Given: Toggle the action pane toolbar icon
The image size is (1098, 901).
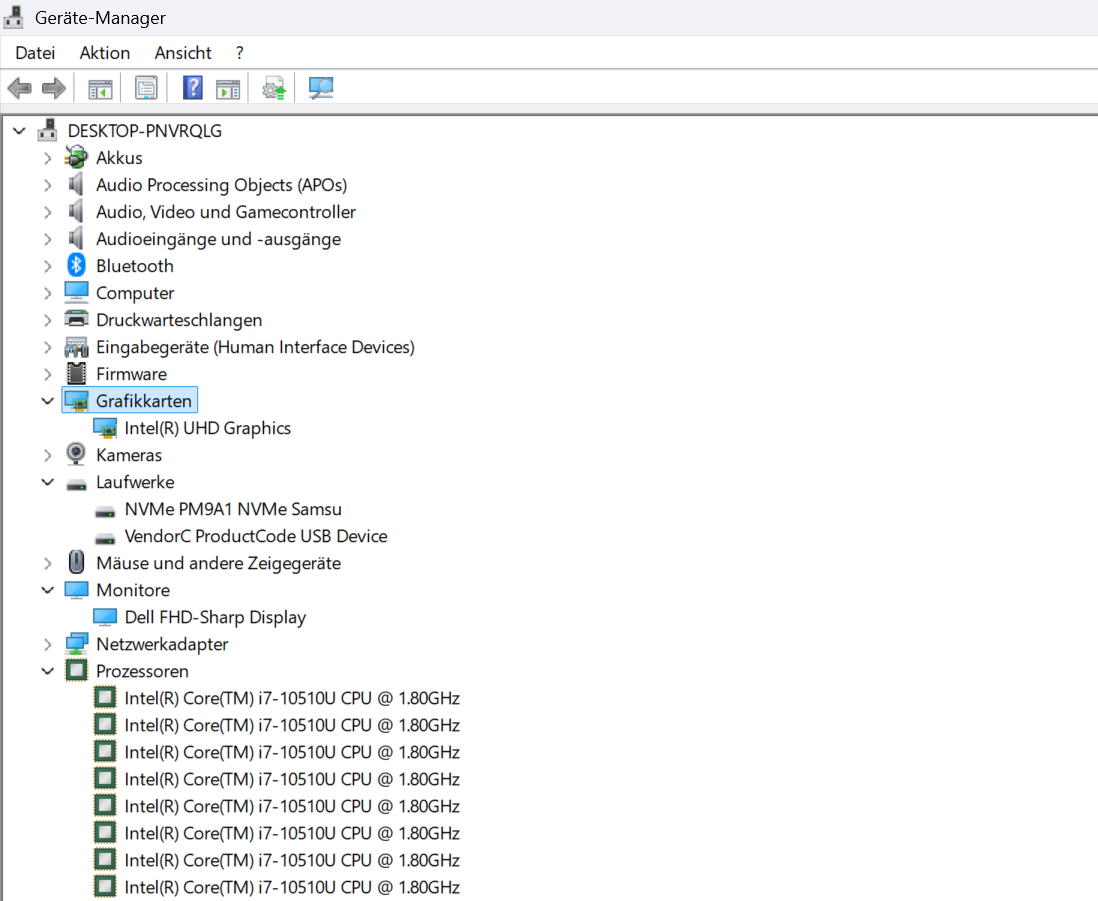Looking at the screenshot, I should tap(228, 89).
